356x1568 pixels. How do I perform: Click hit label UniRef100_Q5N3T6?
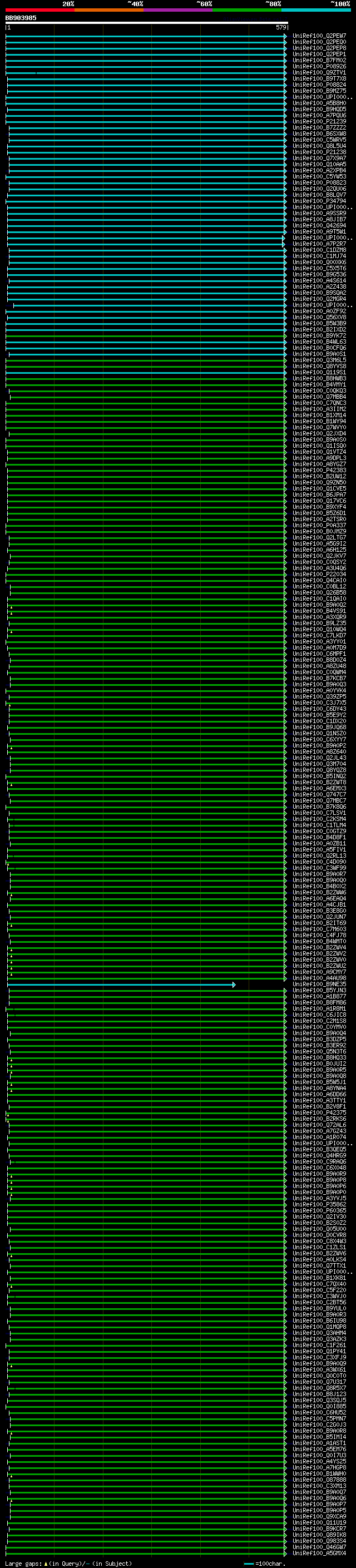[x=319, y=1052]
